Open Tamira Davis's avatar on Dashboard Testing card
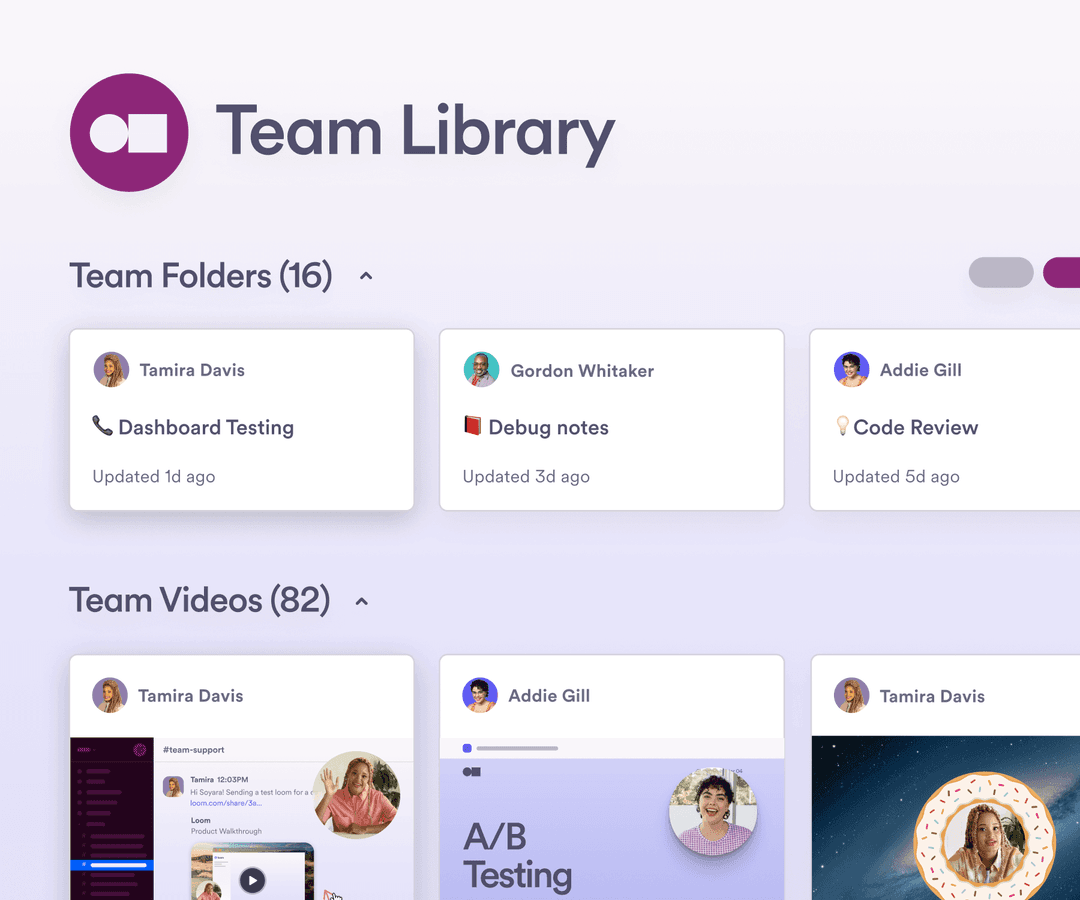Image resolution: width=1080 pixels, height=900 pixels. coord(111,369)
